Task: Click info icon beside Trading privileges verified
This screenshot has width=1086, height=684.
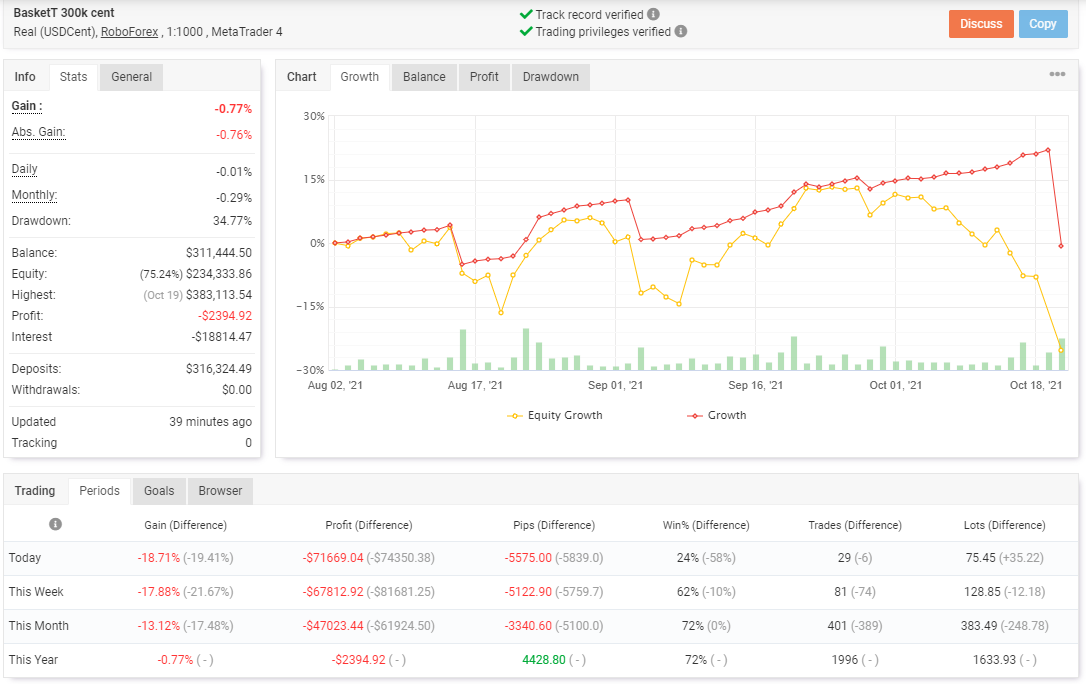Action: [x=681, y=31]
